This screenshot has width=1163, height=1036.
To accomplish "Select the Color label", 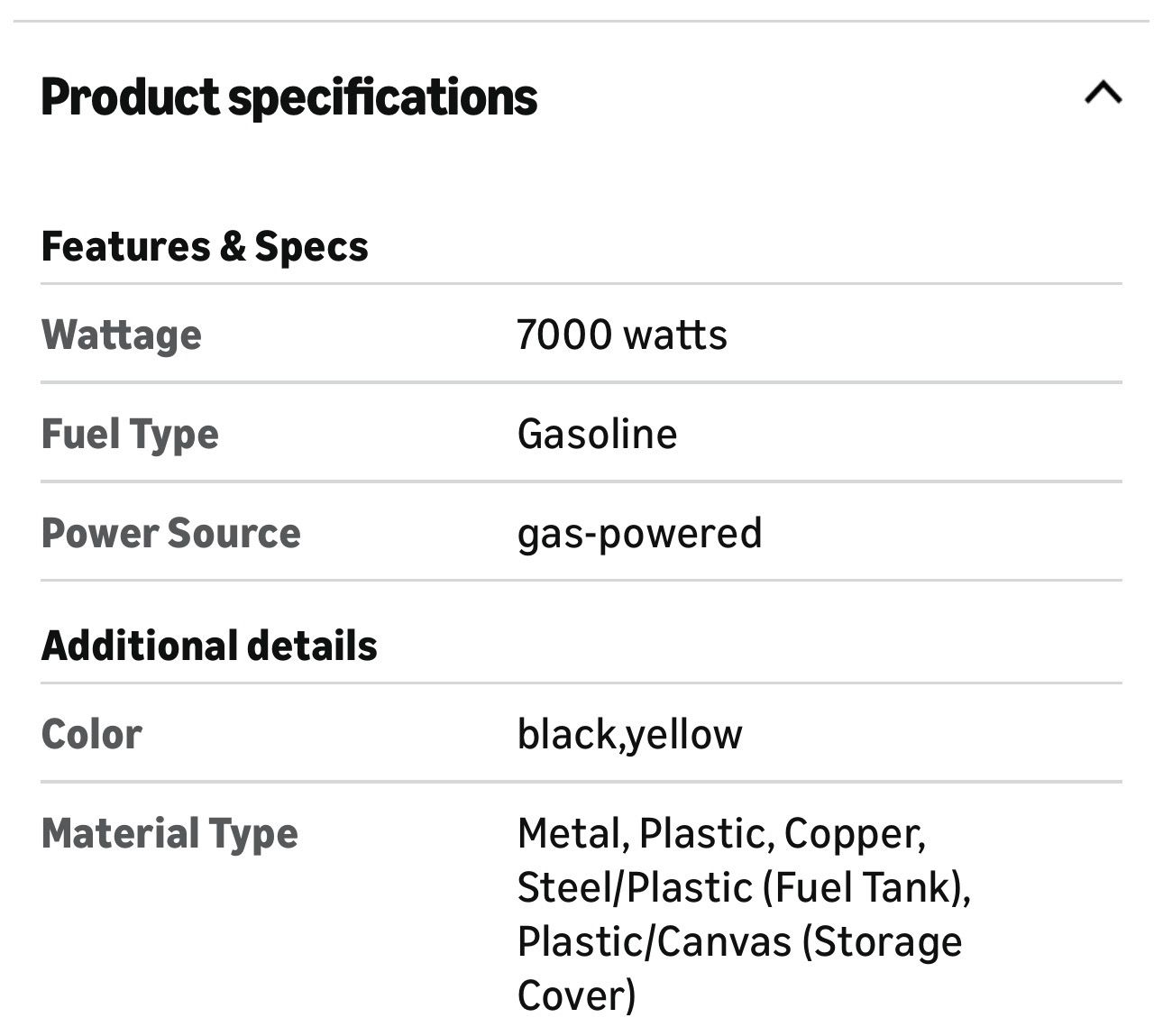I will 92,734.
